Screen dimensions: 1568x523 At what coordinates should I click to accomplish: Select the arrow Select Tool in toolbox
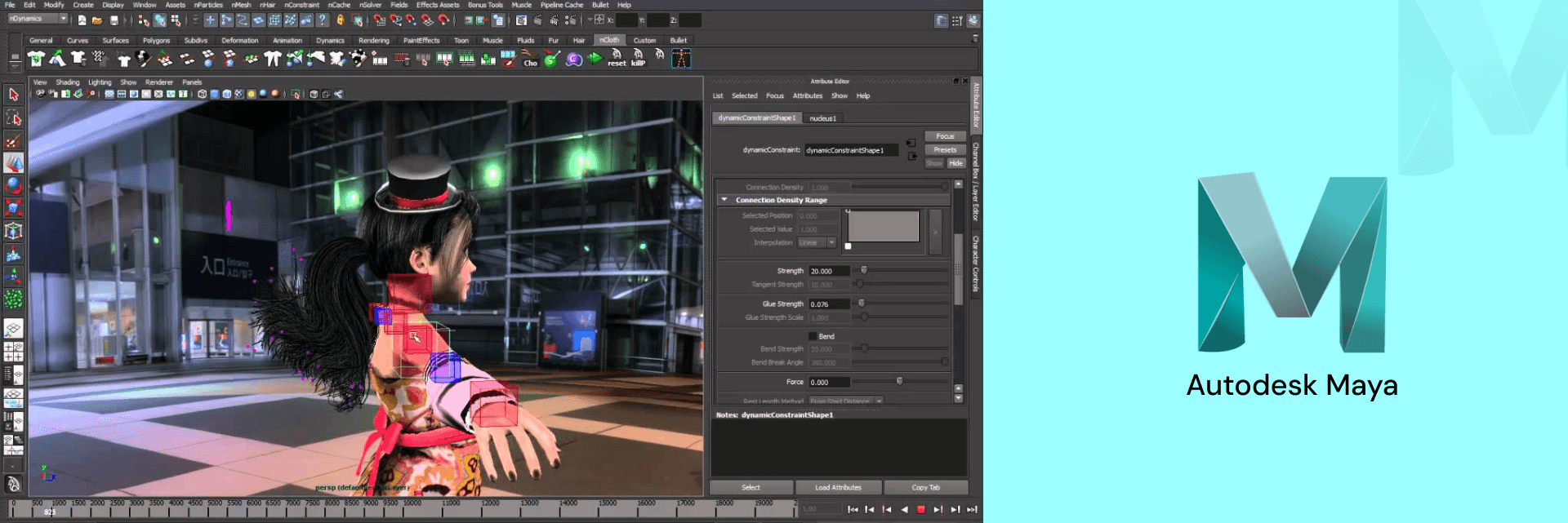[13, 95]
